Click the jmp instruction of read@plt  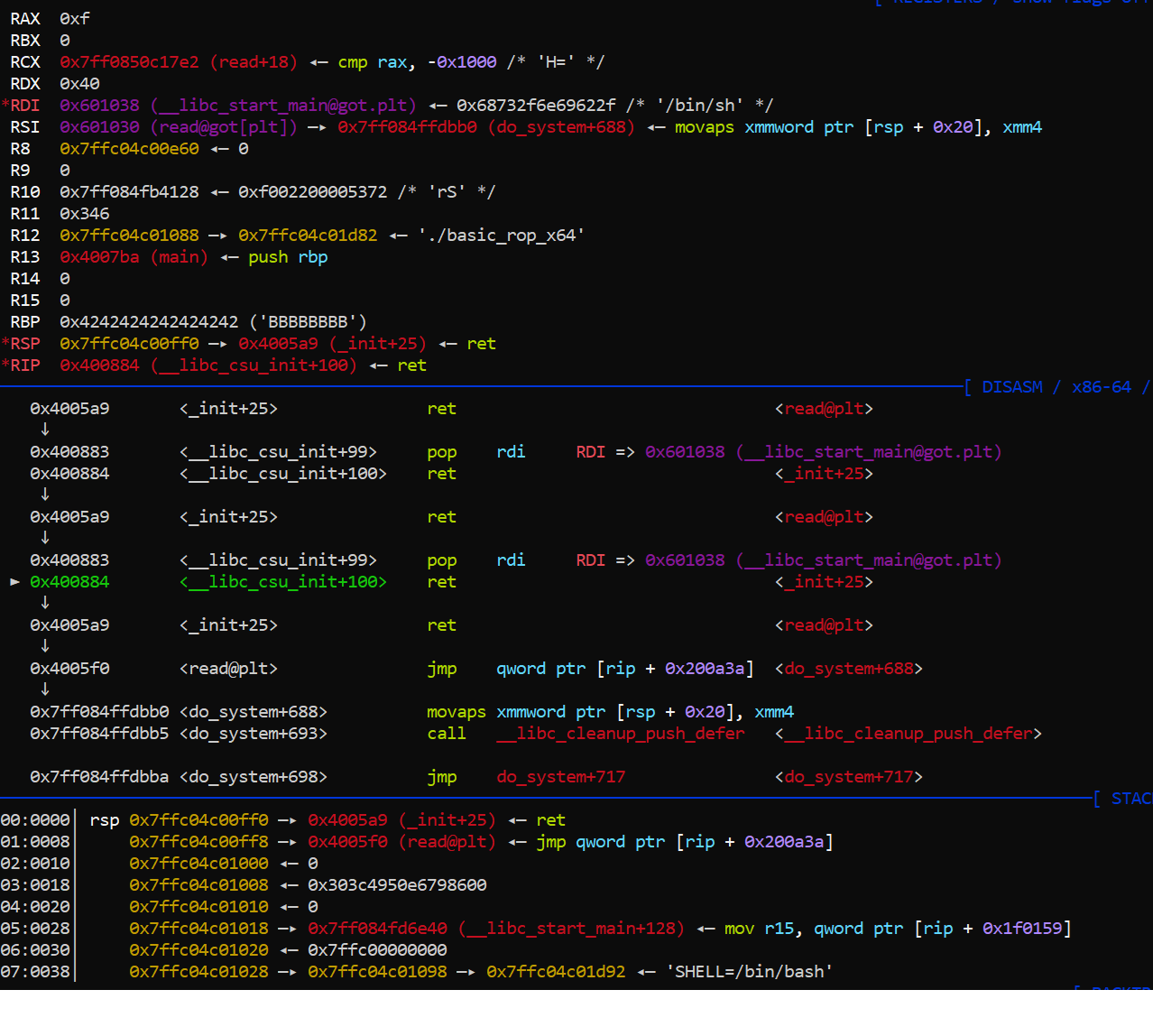pyautogui.click(x=442, y=669)
